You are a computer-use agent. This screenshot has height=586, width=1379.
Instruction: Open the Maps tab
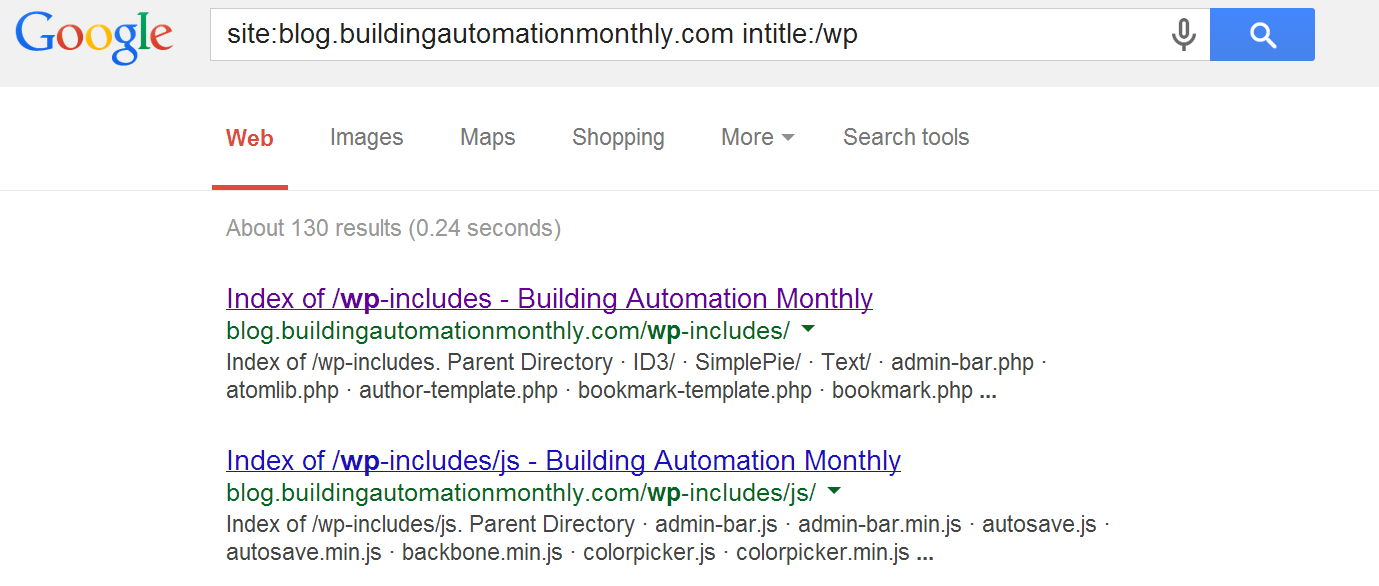(x=488, y=138)
